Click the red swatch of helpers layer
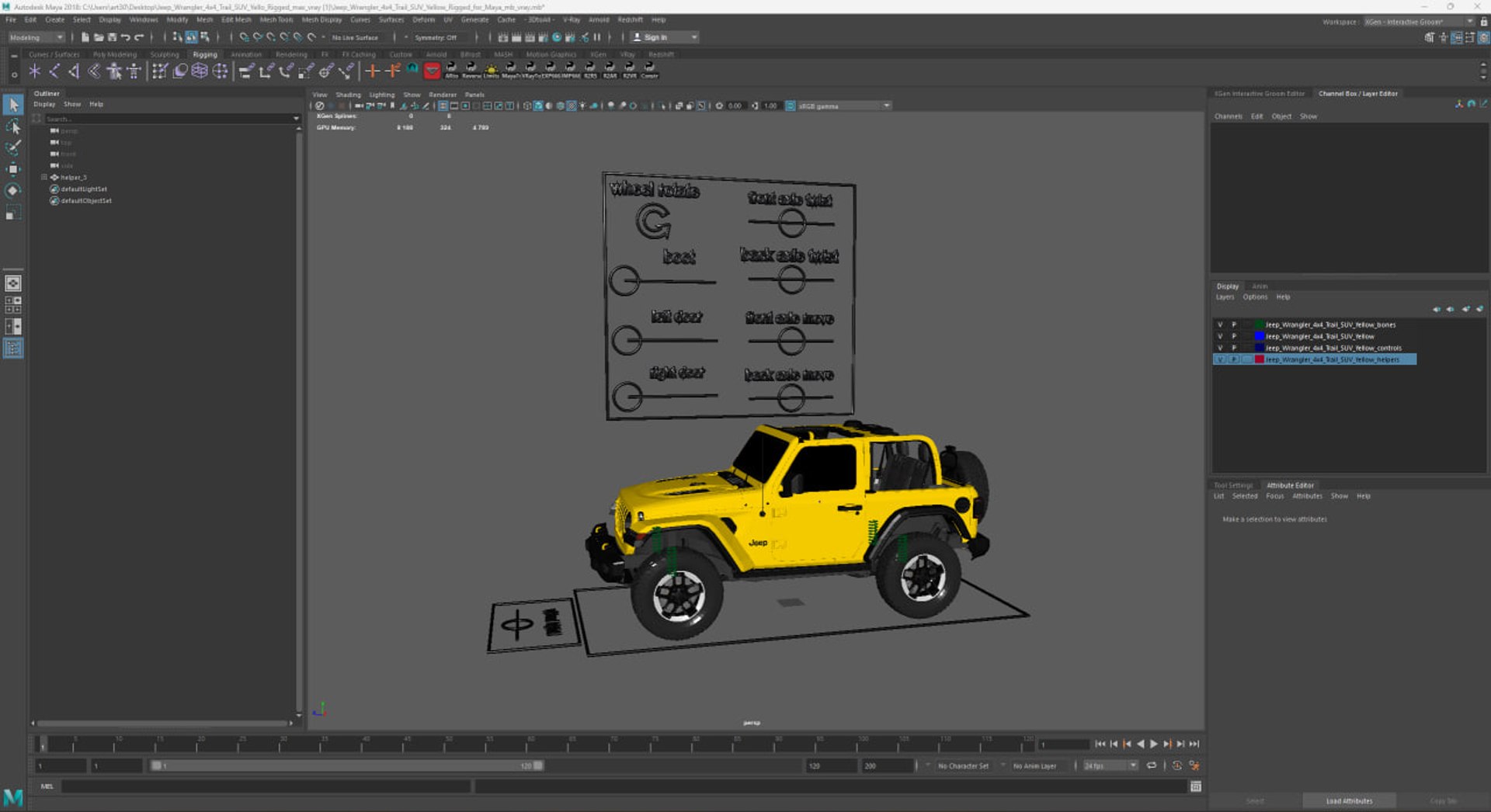1491x812 pixels. (1260, 359)
